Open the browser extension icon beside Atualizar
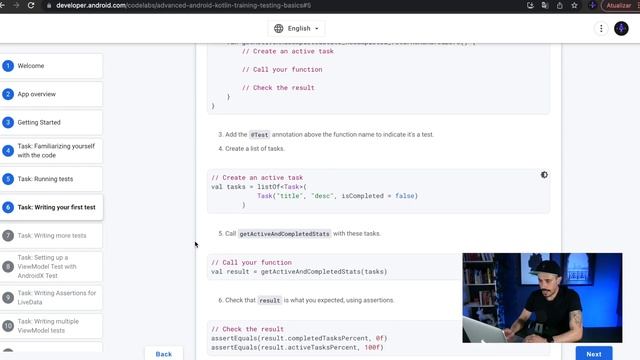The image size is (640, 360). click(x=592, y=5)
